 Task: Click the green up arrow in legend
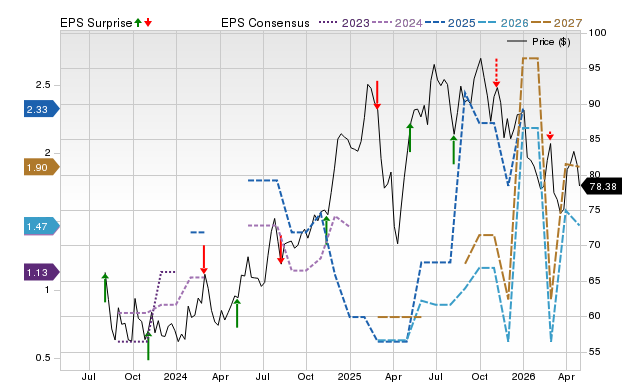click(x=138, y=22)
